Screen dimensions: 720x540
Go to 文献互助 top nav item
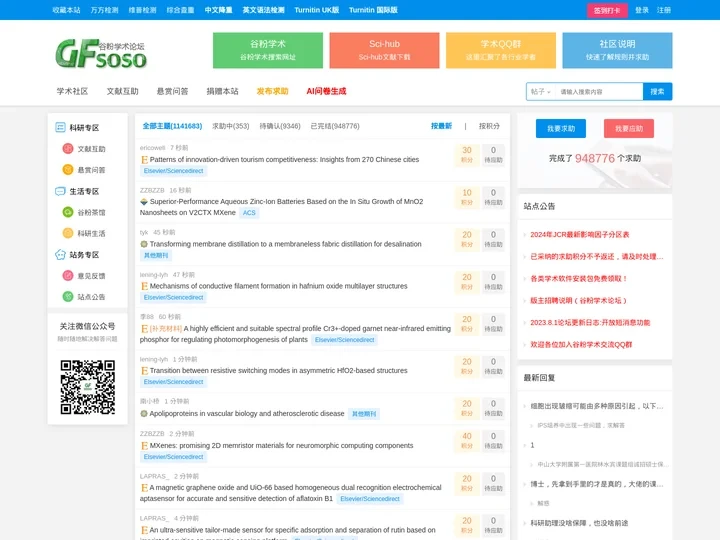click(x=123, y=91)
